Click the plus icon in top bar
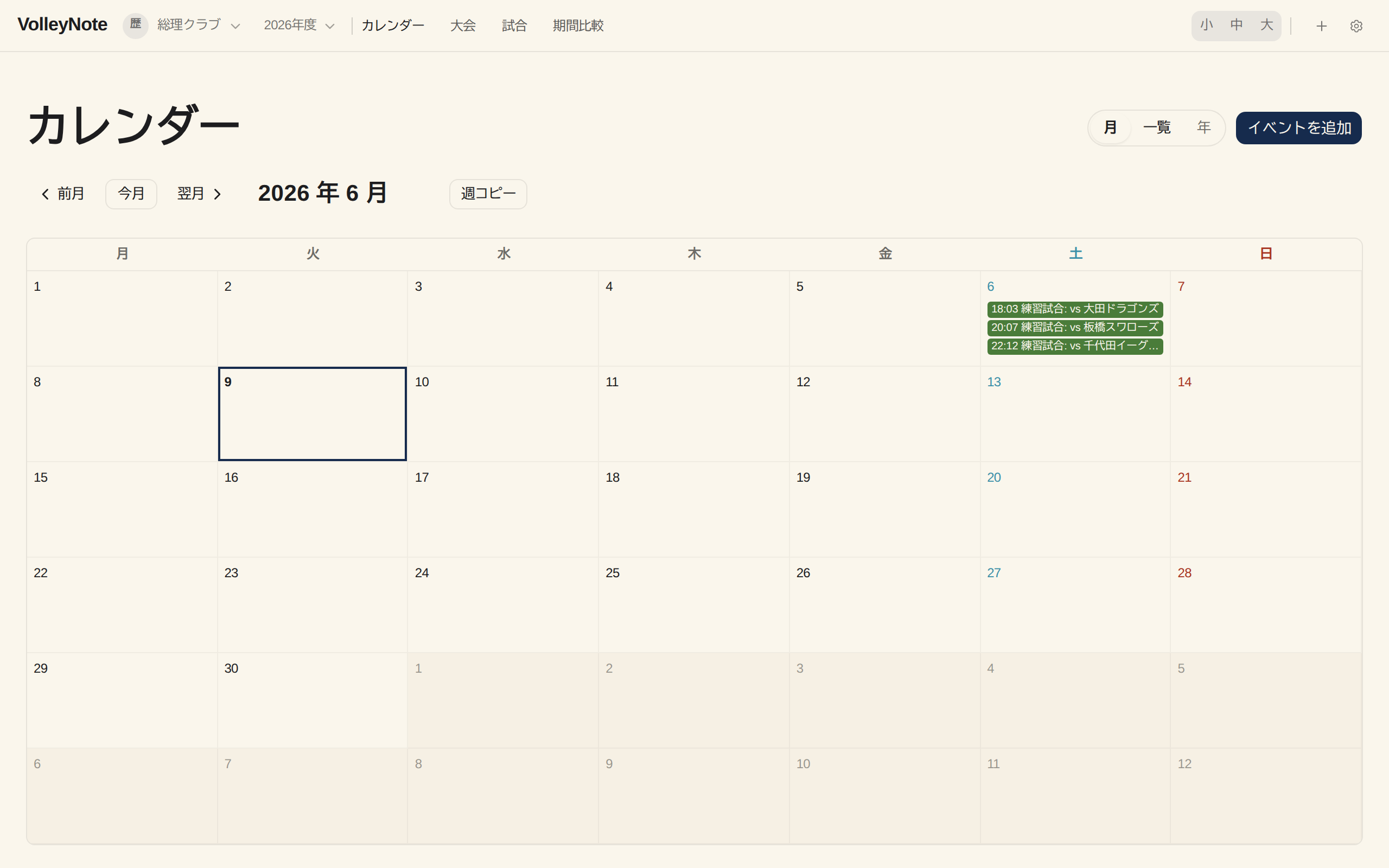The height and width of the screenshot is (868, 1389). point(1321,26)
